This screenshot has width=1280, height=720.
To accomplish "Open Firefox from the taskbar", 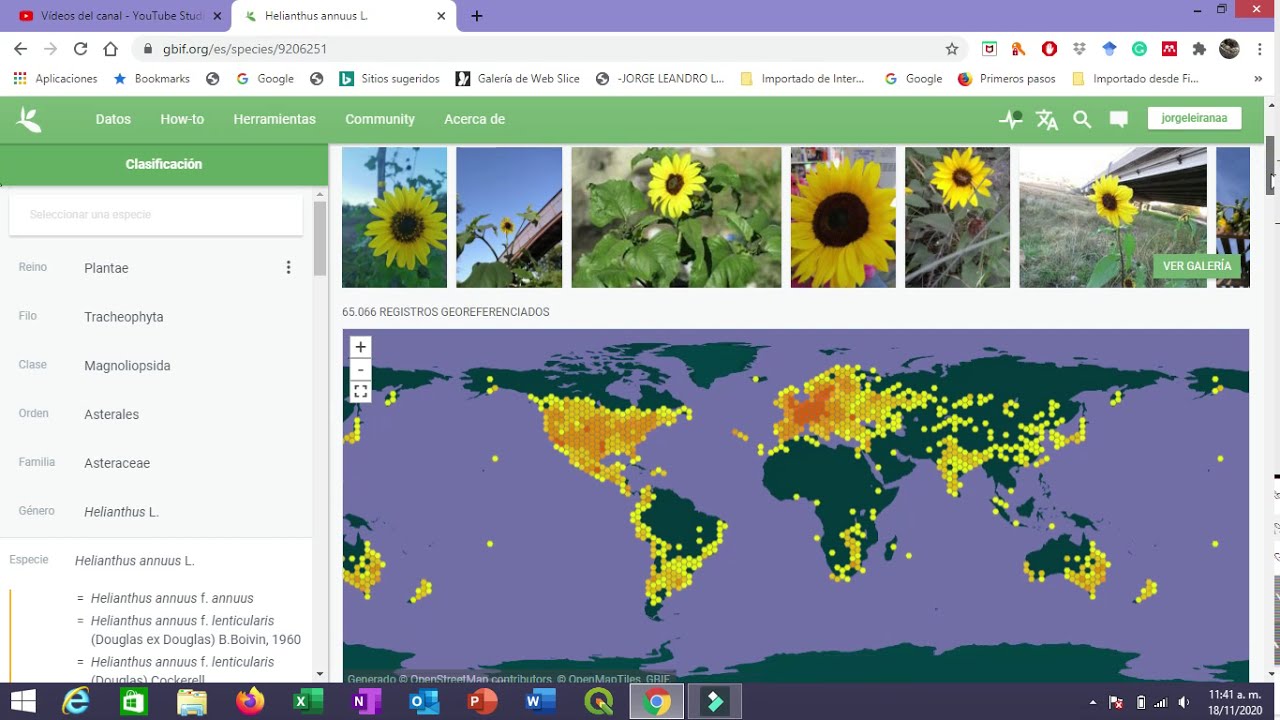I will (x=250, y=702).
